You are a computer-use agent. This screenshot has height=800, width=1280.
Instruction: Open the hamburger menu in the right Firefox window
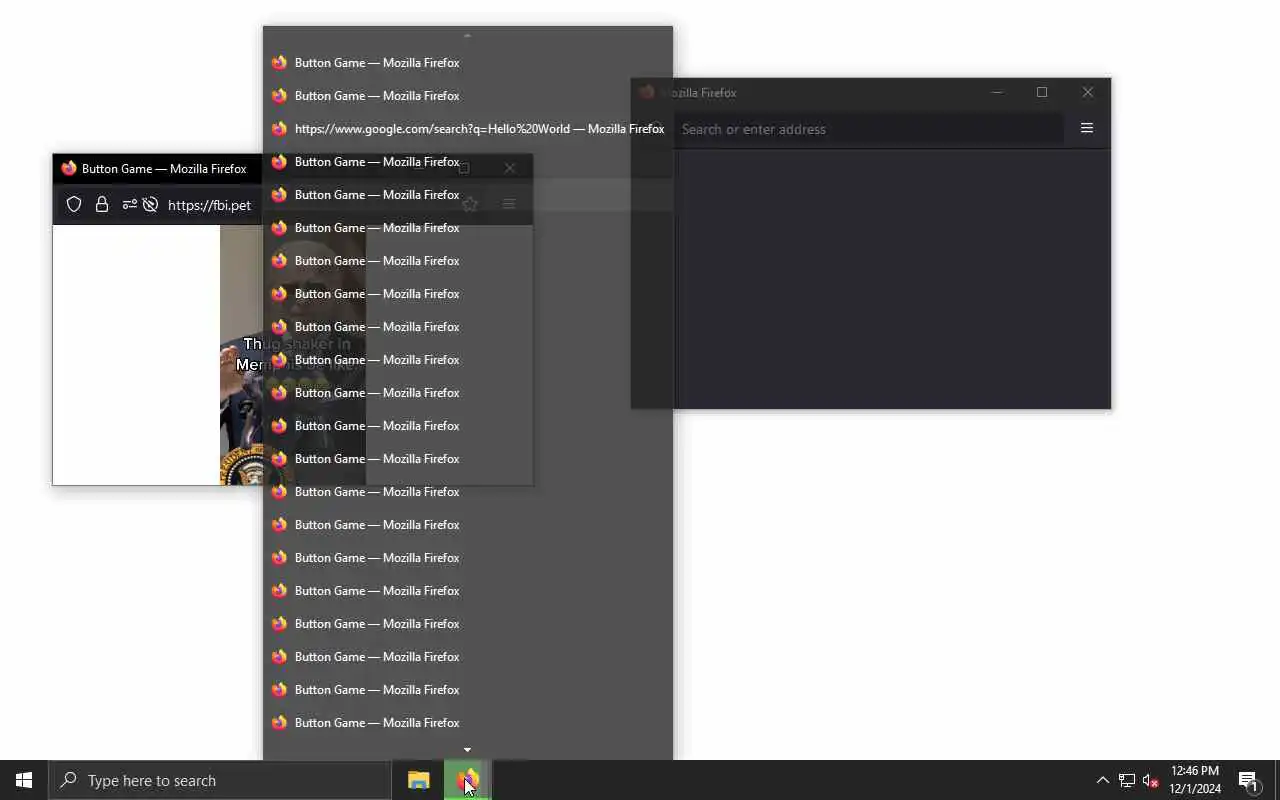click(x=1087, y=128)
